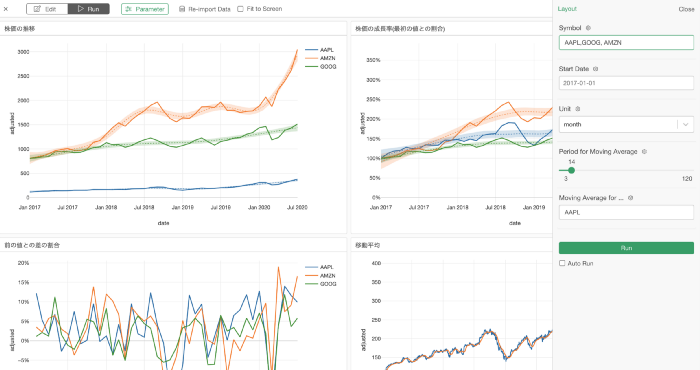Toggle AAPL legend in top-left price chart
Viewport: 700px width, 370px height.
pos(320,50)
